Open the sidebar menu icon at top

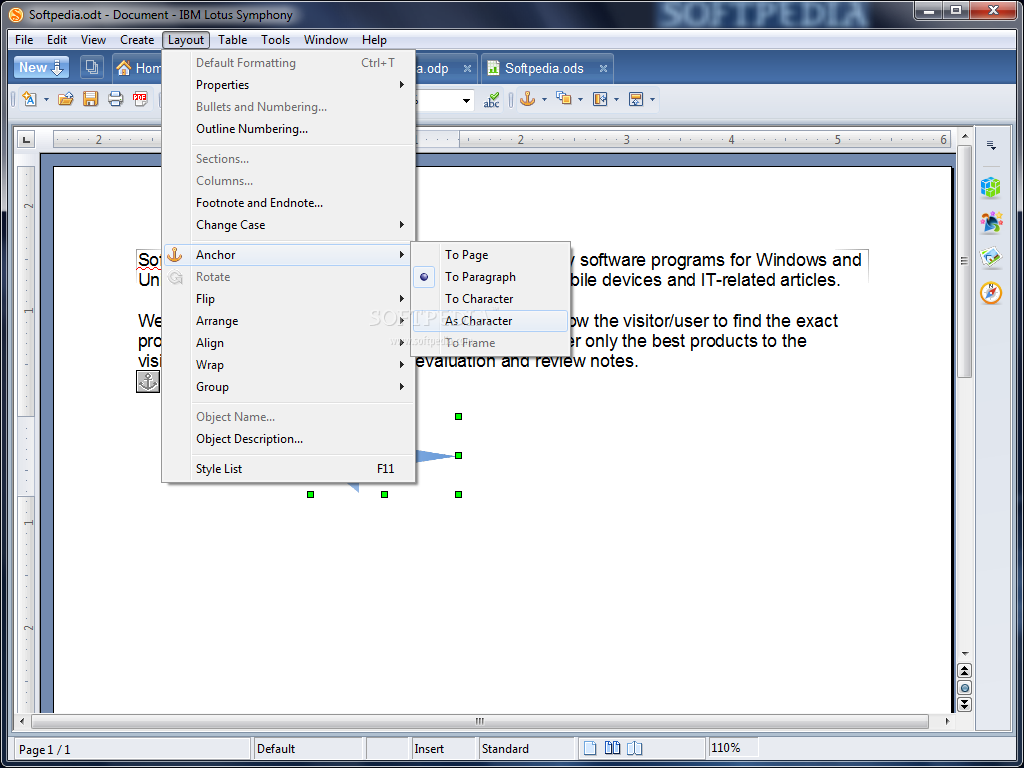[x=991, y=146]
